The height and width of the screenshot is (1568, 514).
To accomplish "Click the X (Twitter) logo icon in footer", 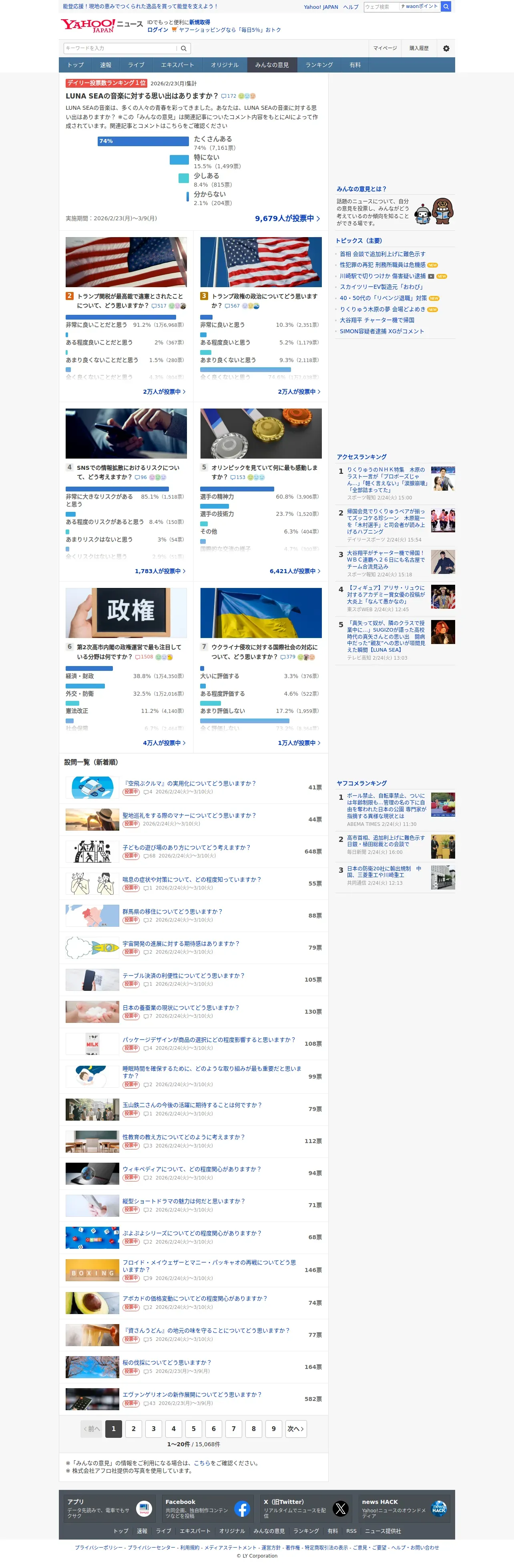I will pos(341,1509).
